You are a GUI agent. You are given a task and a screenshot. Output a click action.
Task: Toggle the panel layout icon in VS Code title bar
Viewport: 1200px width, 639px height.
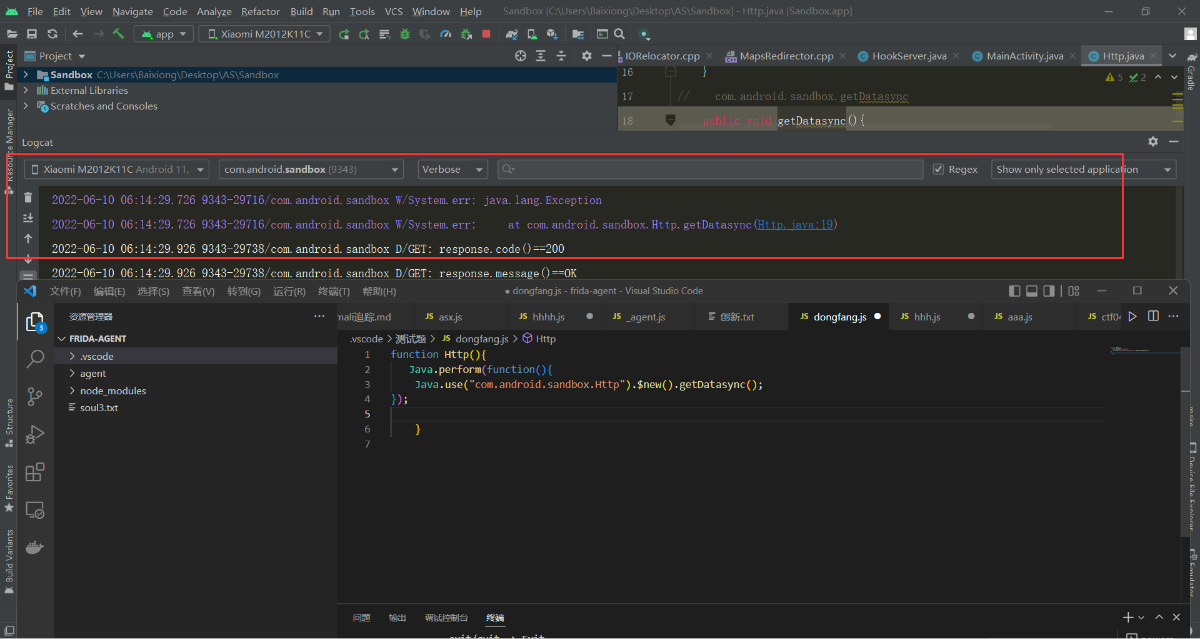[x=1034, y=291]
